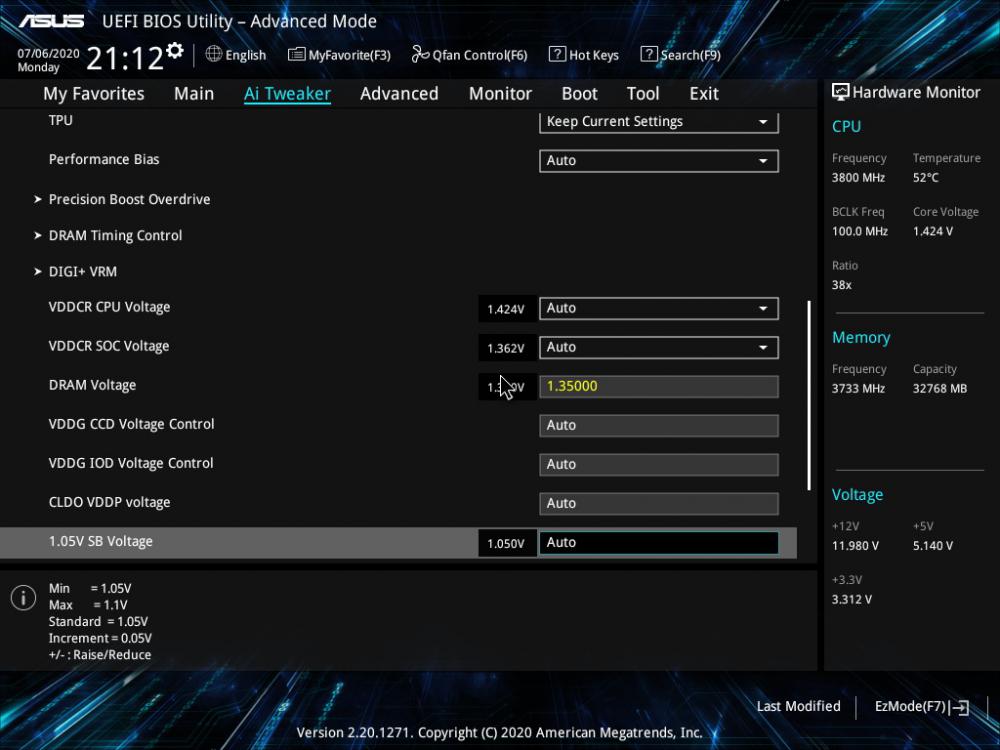The width and height of the screenshot is (1000, 750).
Task: Click the VDDG CCD Voltage Control field
Action: click(659, 425)
